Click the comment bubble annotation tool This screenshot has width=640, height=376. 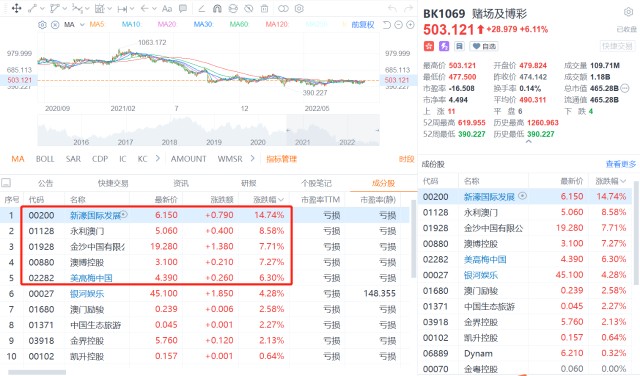click(183, 9)
